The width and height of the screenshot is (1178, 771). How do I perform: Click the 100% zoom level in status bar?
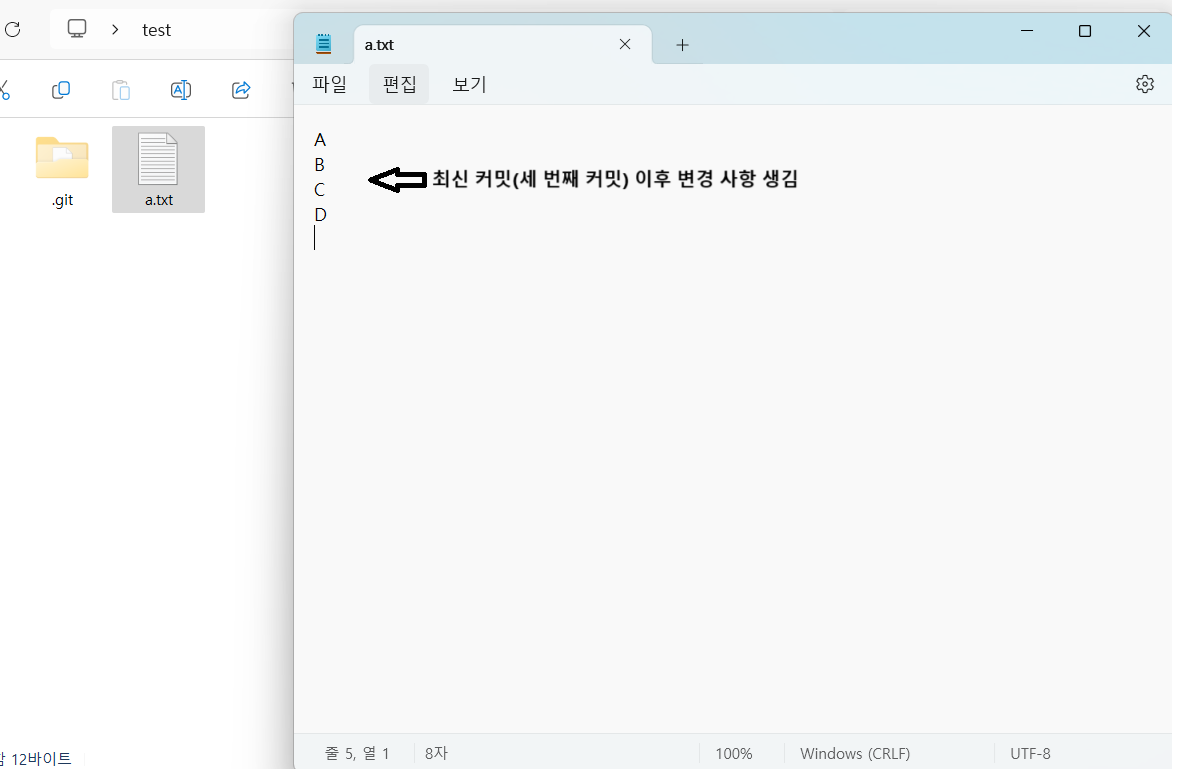(x=734, y=754)
